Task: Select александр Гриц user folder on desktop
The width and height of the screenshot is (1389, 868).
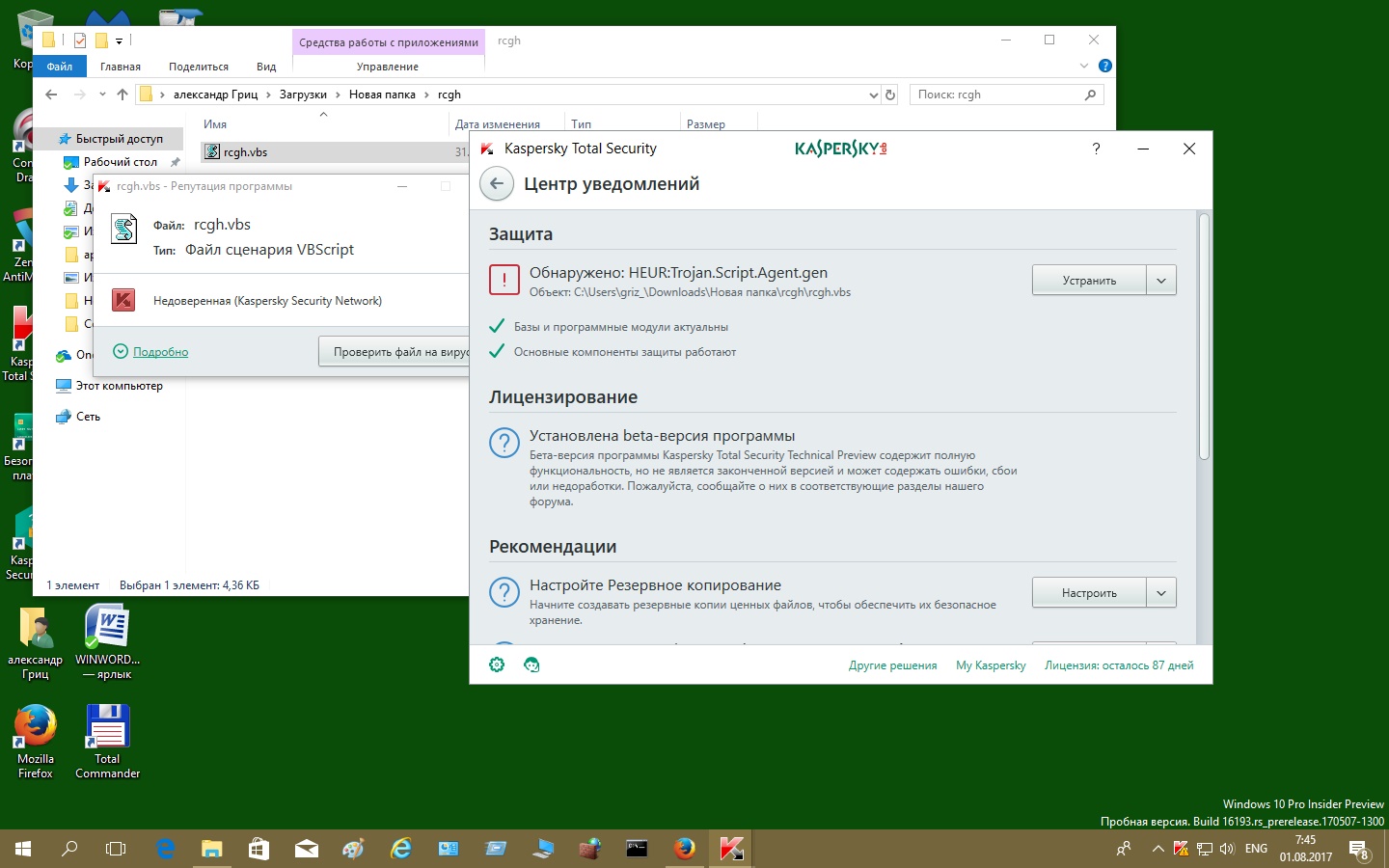Action: pos(36,641)
